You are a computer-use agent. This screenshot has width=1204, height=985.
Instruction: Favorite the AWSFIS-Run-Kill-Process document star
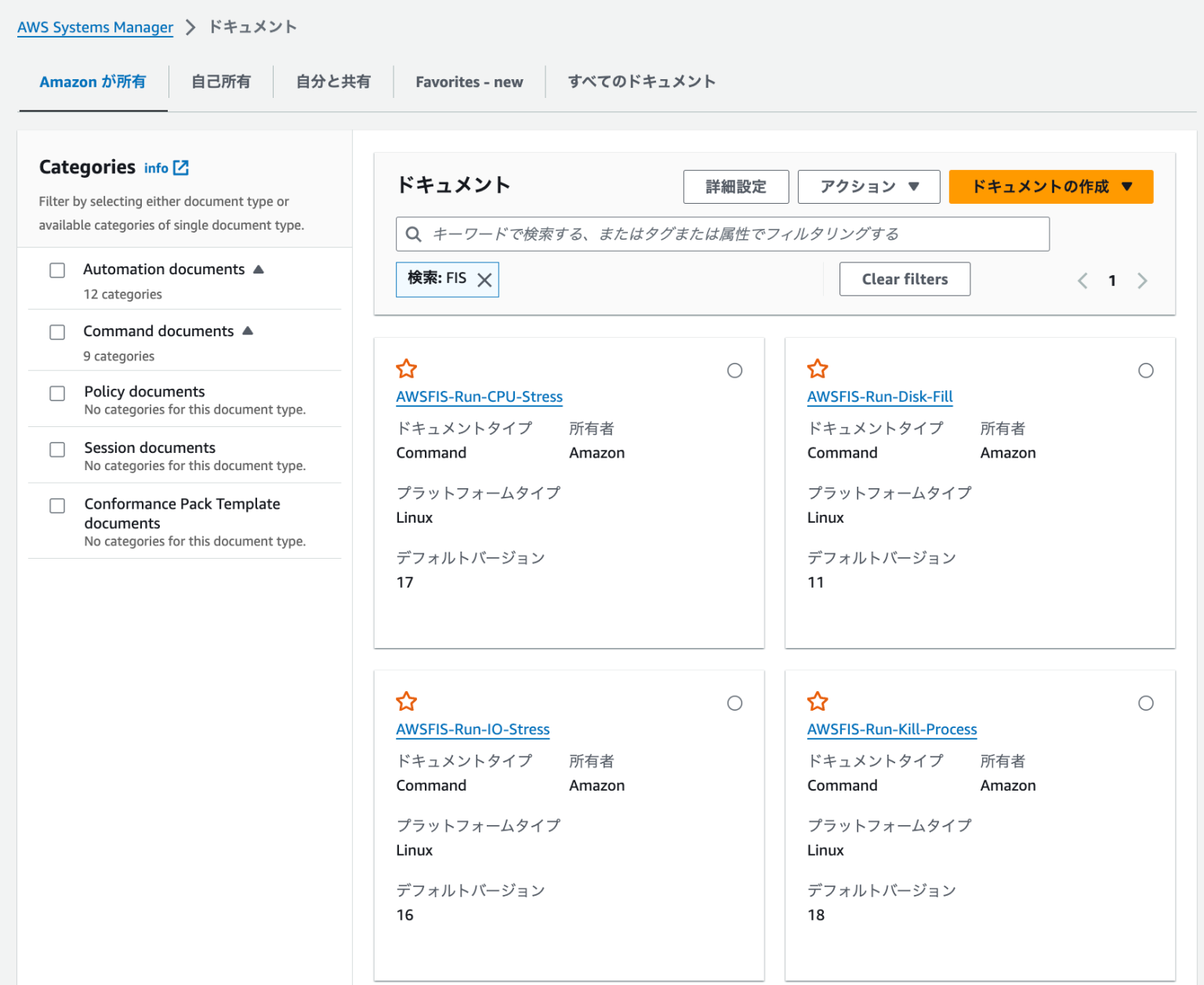(x=818, y=701)
